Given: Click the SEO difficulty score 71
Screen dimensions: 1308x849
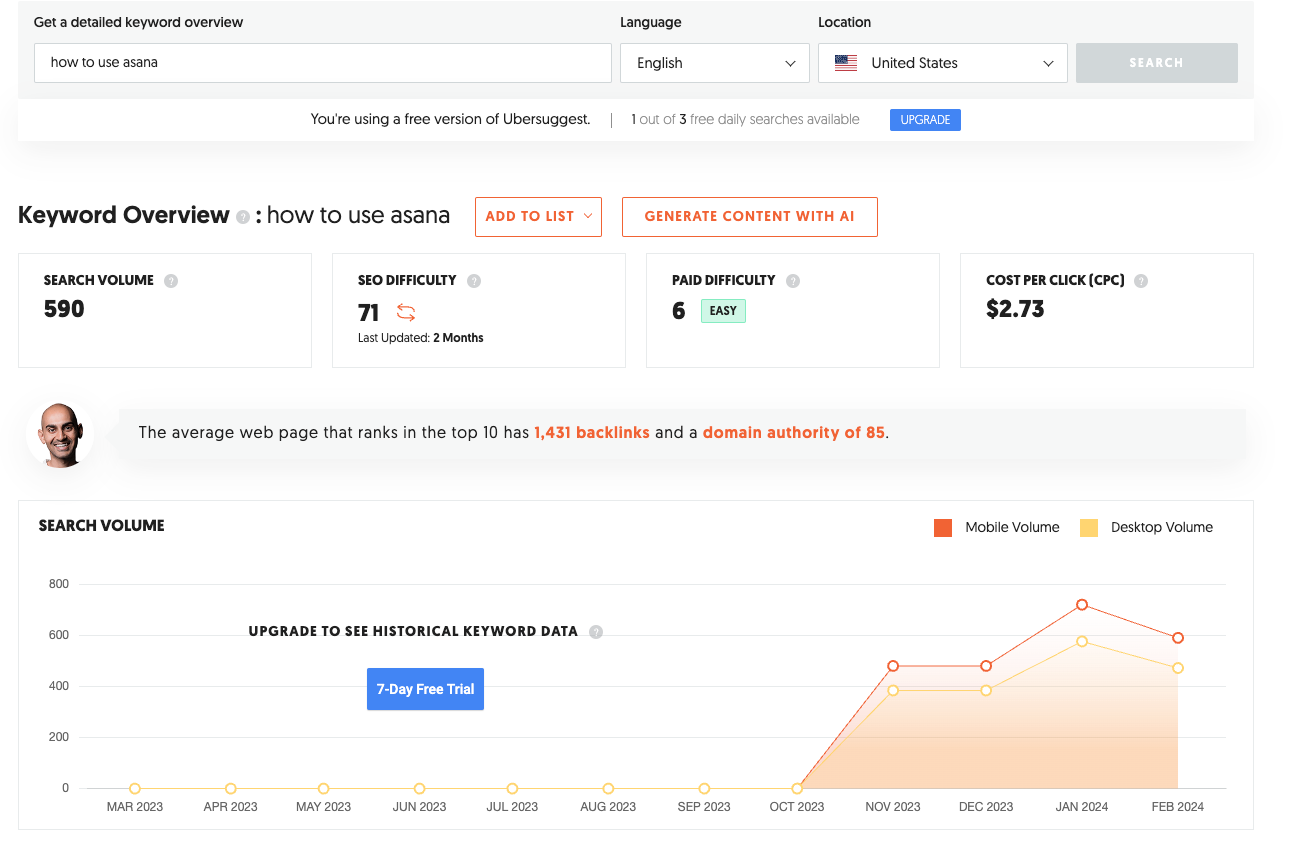Looking at the screenshot, I should pos(369,313).
